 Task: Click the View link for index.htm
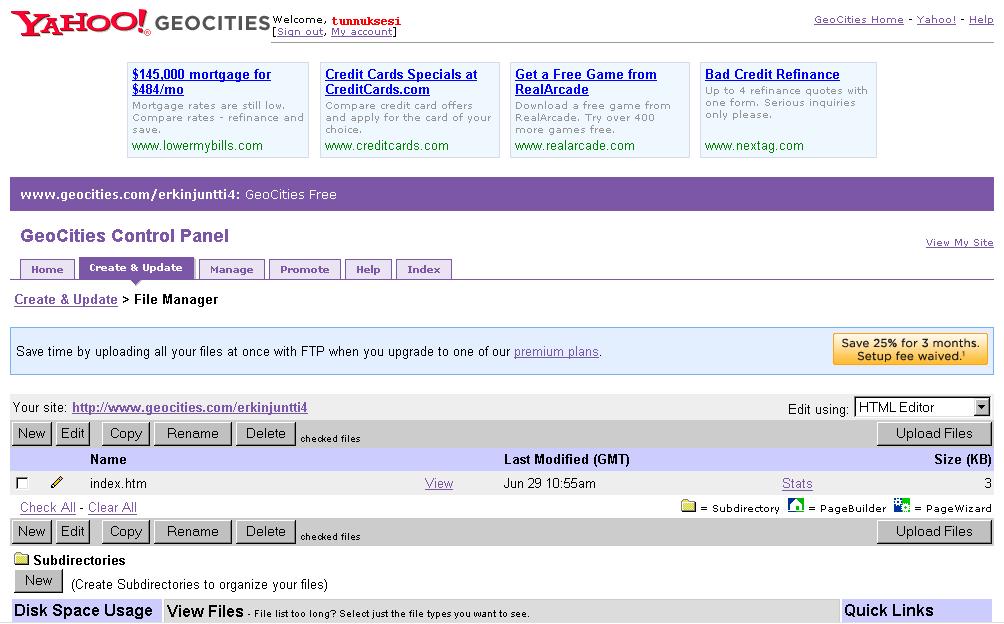click(438, 484)
